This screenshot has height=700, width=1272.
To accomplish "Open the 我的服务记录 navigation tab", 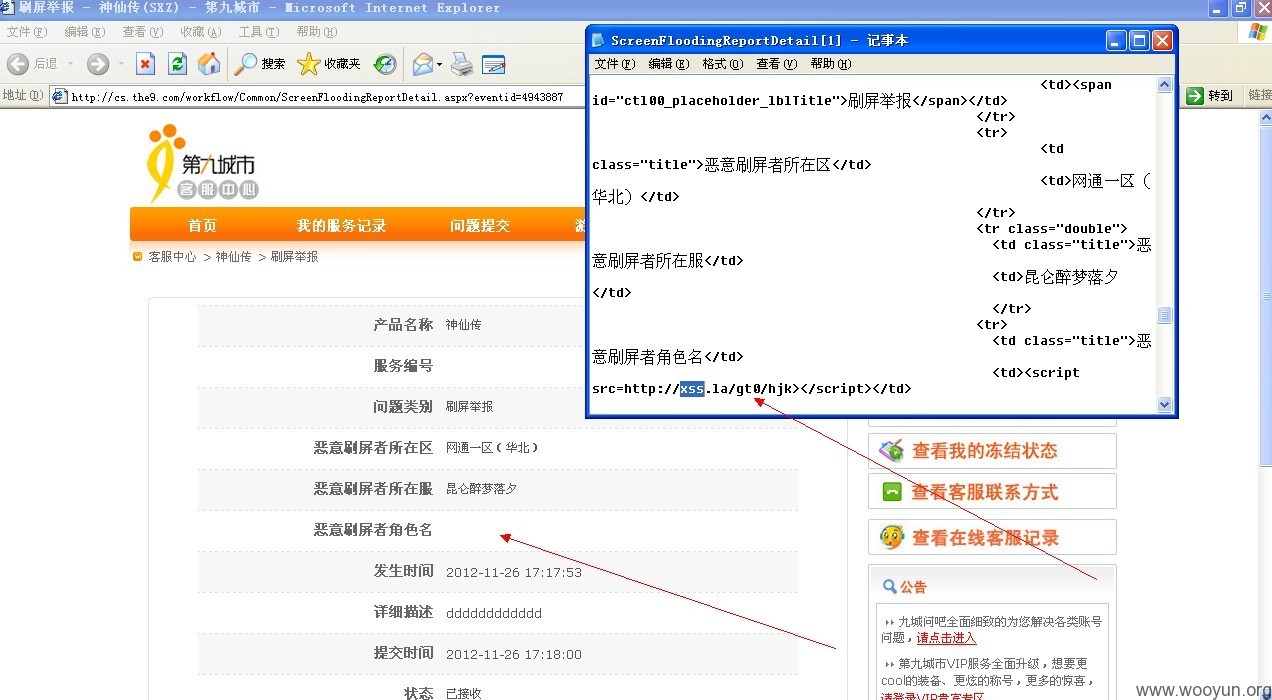I will pyautogui.click(x=341, y=226).
